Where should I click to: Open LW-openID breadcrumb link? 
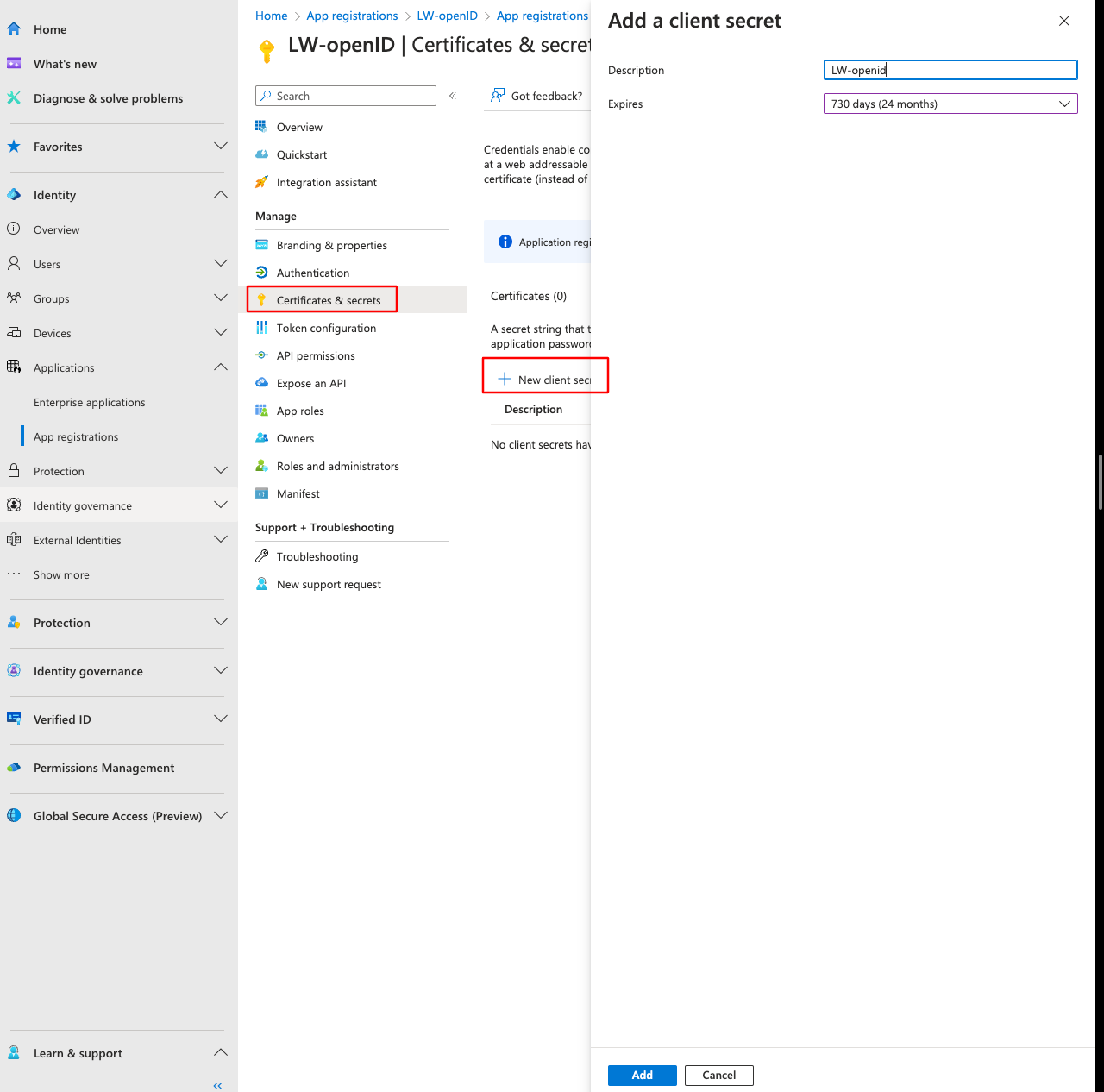point(447,16)
